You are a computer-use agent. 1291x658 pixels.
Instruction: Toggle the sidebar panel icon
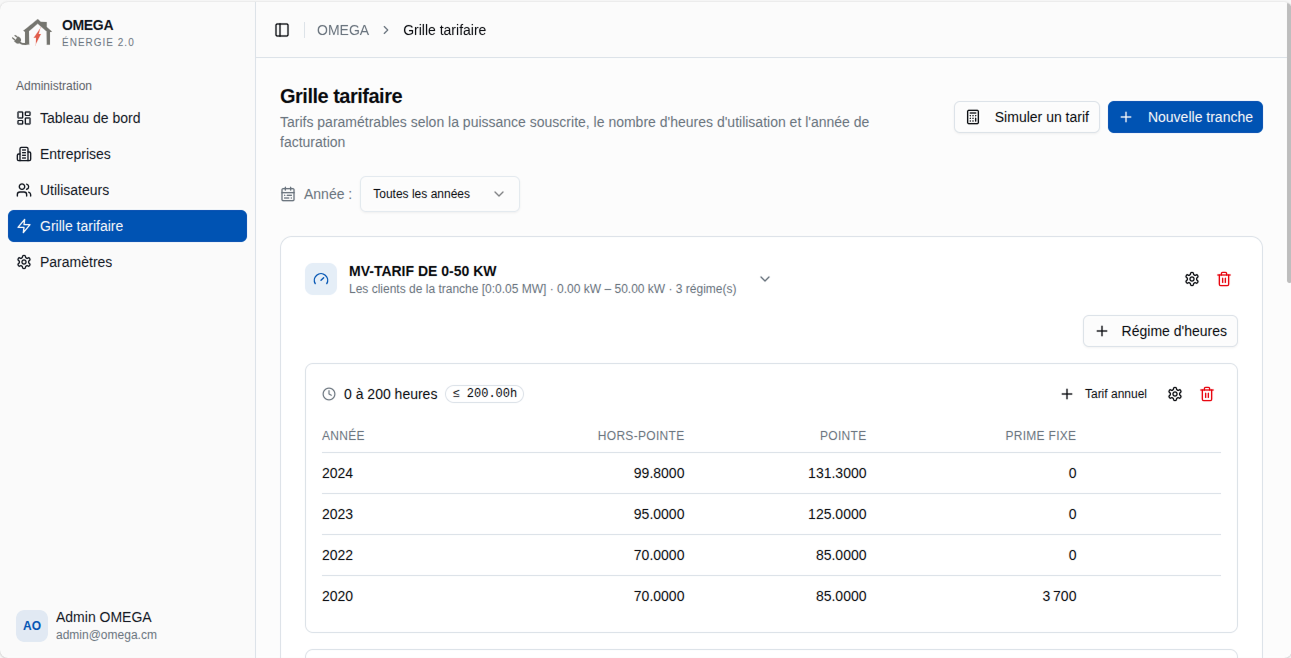pyautogui.click(x=282, y=30)
